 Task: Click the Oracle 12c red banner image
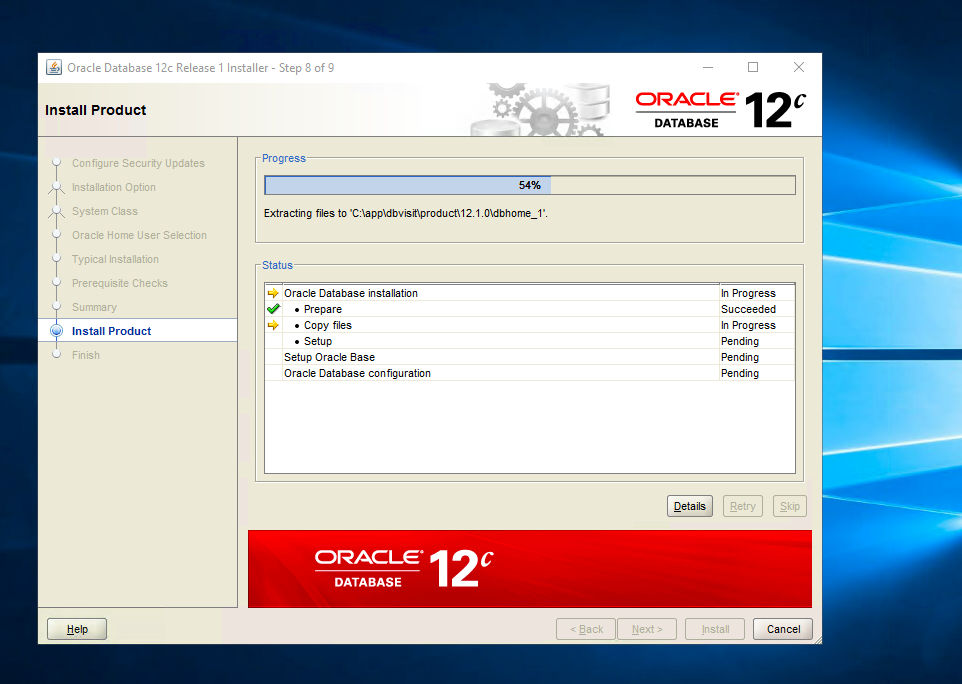point(530,569)
